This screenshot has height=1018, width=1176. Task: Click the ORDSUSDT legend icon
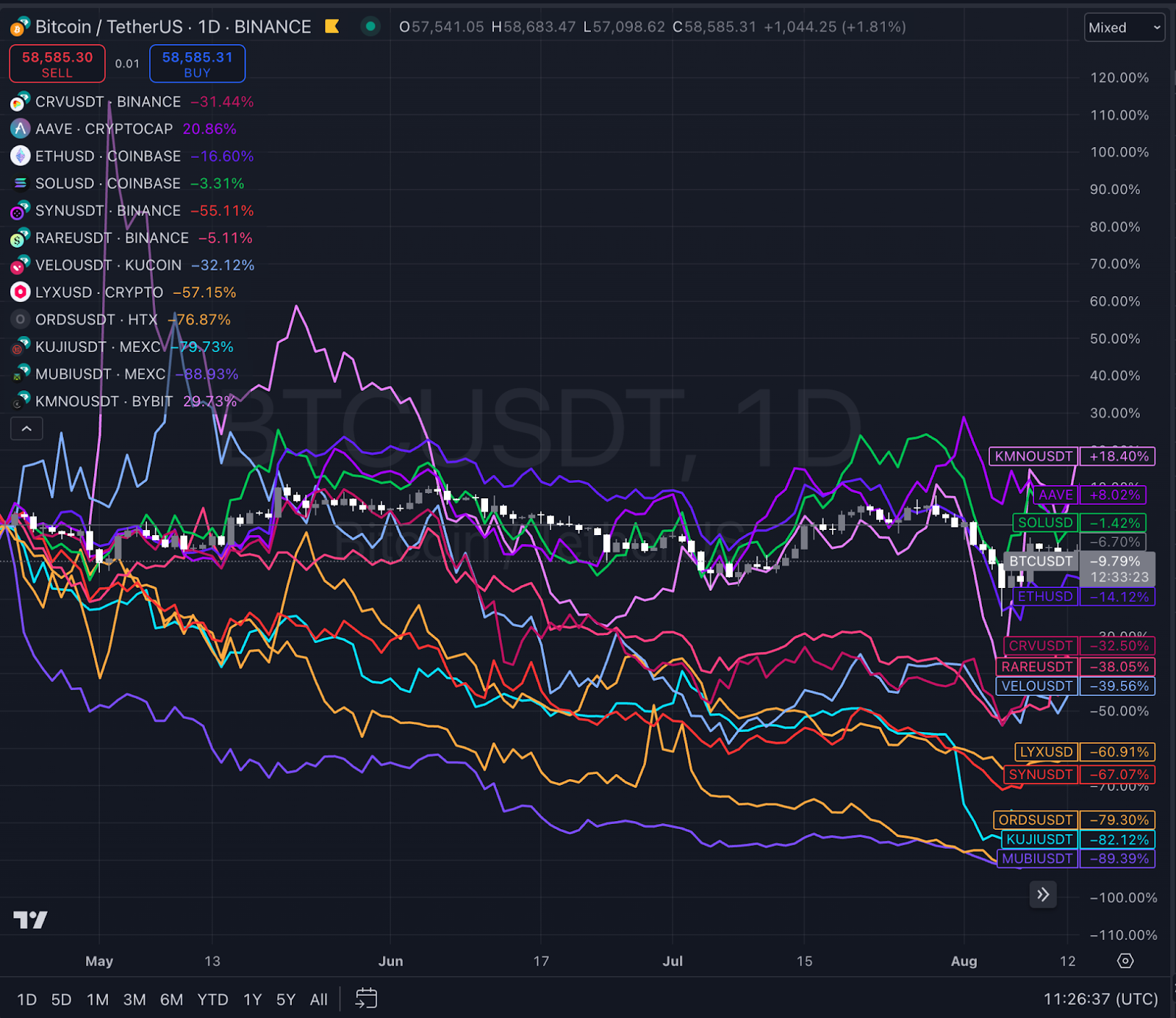click(x=20, y=320)
